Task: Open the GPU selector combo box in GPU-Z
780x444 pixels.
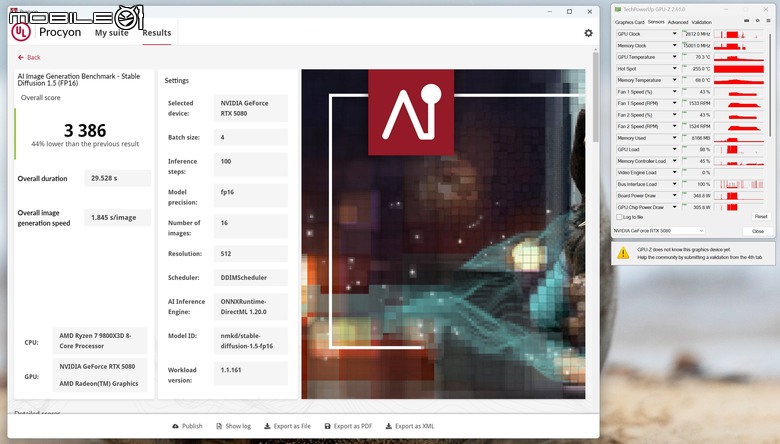Action: (x=659, y=231)
